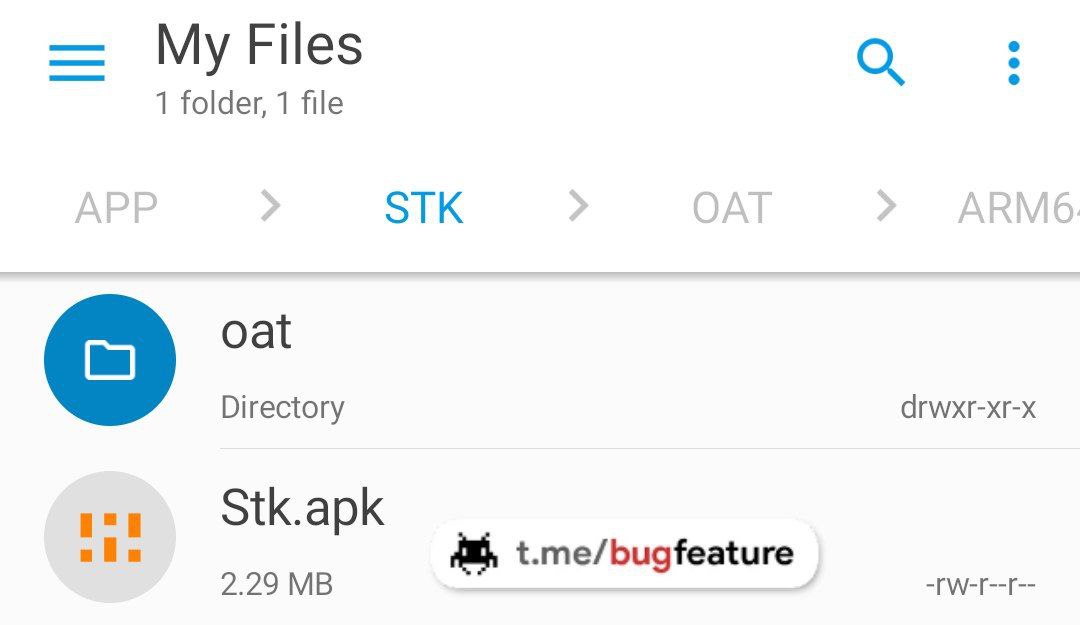Tap the search magnifier icon

(881, 64)
